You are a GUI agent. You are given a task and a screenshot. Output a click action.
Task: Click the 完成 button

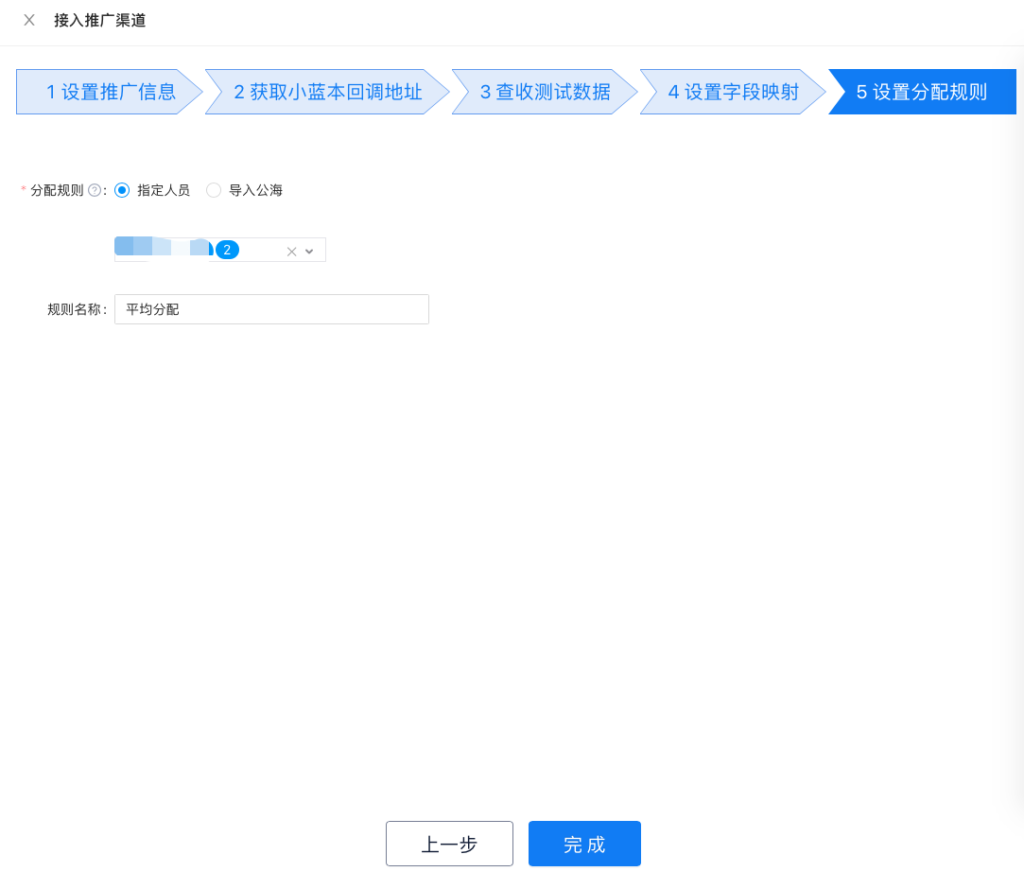584,844
